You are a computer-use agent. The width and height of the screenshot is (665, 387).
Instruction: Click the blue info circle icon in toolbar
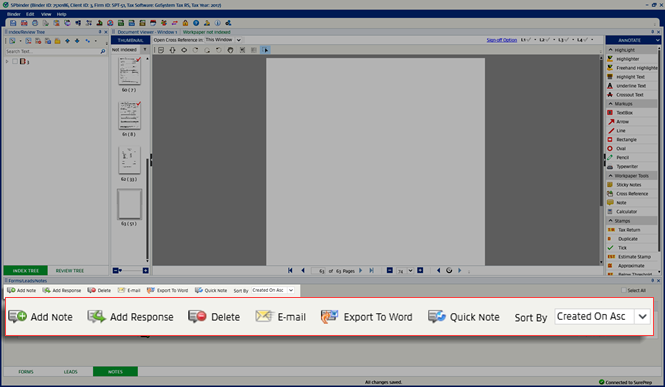(x=218, y=23)
